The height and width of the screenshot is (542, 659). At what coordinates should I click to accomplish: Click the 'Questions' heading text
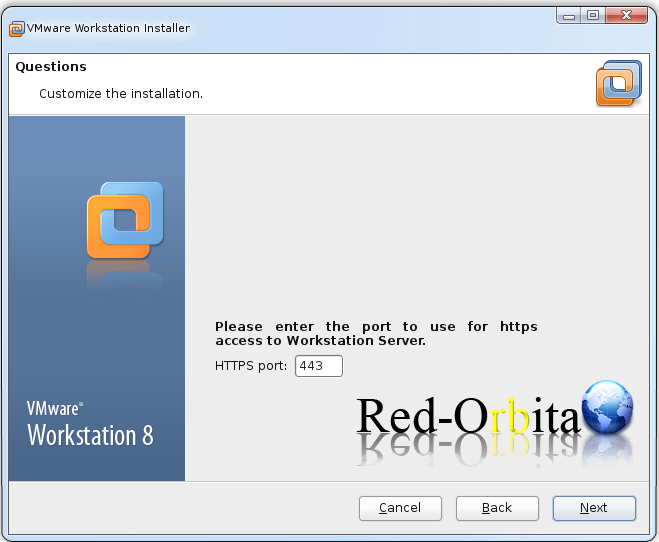coord(51,67)
